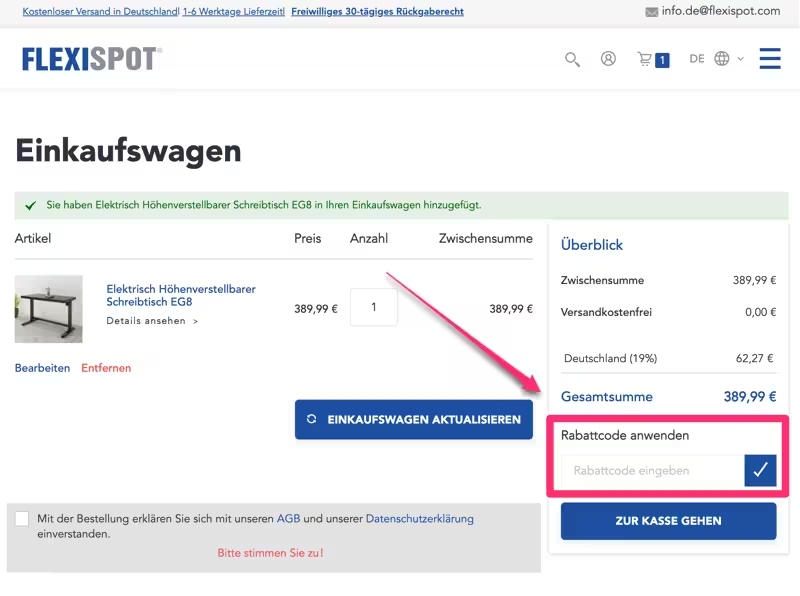
Task: Click the search magnifier icon
Action: pyautogui.click(x=572, y=59)
